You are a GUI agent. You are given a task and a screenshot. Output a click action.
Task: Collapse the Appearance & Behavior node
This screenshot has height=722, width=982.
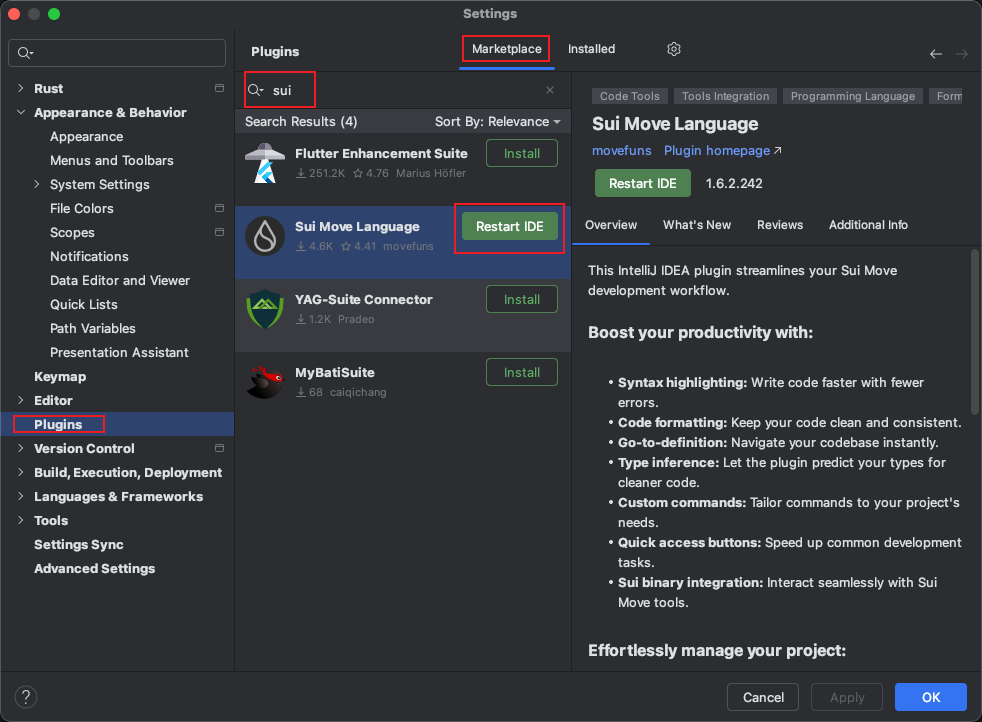click(21, 112)
